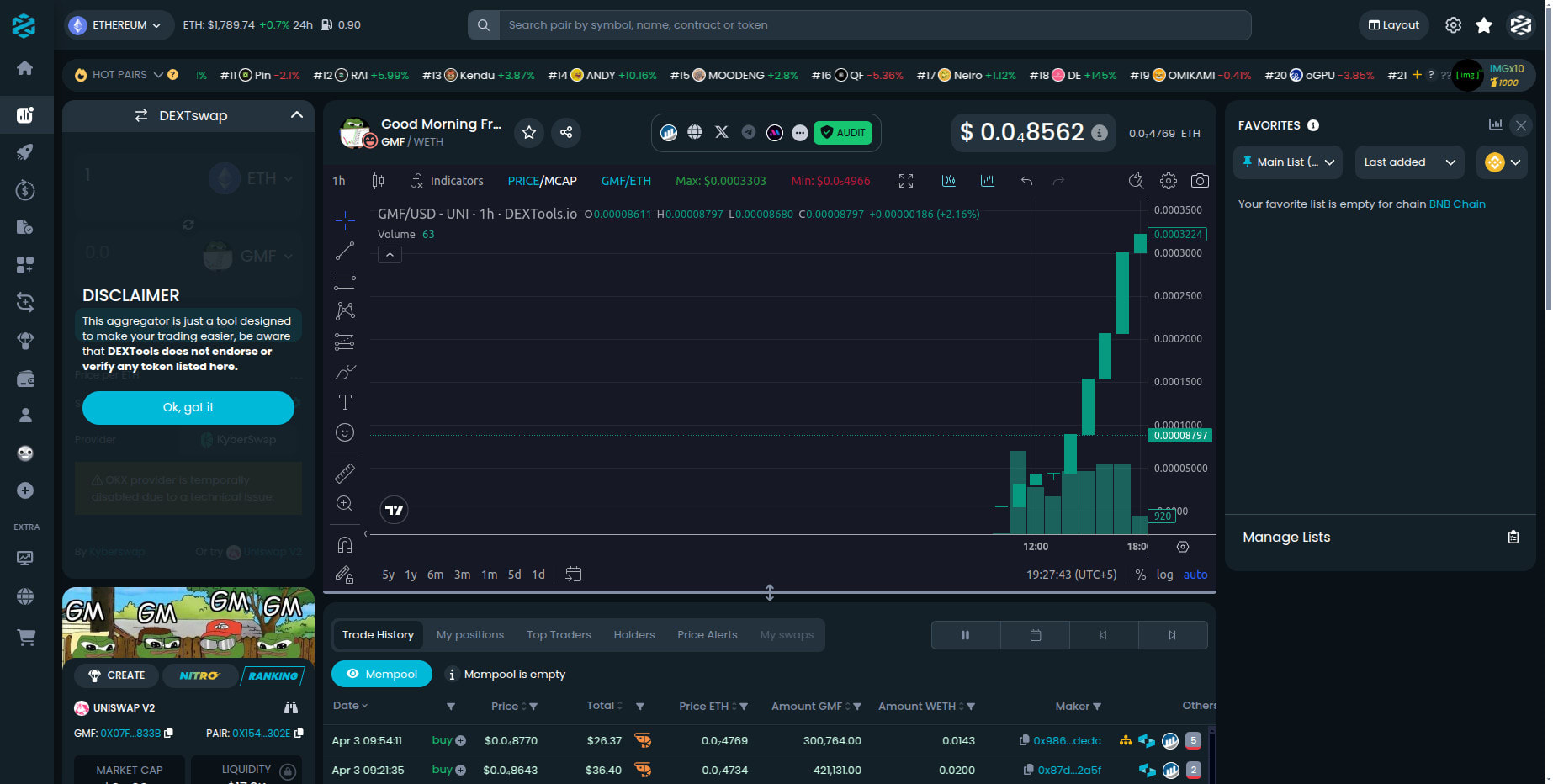This screenshot has width=1553, height=784.
Task: Enable the Magnet mode tool
Action: click(x=345, y=543)
